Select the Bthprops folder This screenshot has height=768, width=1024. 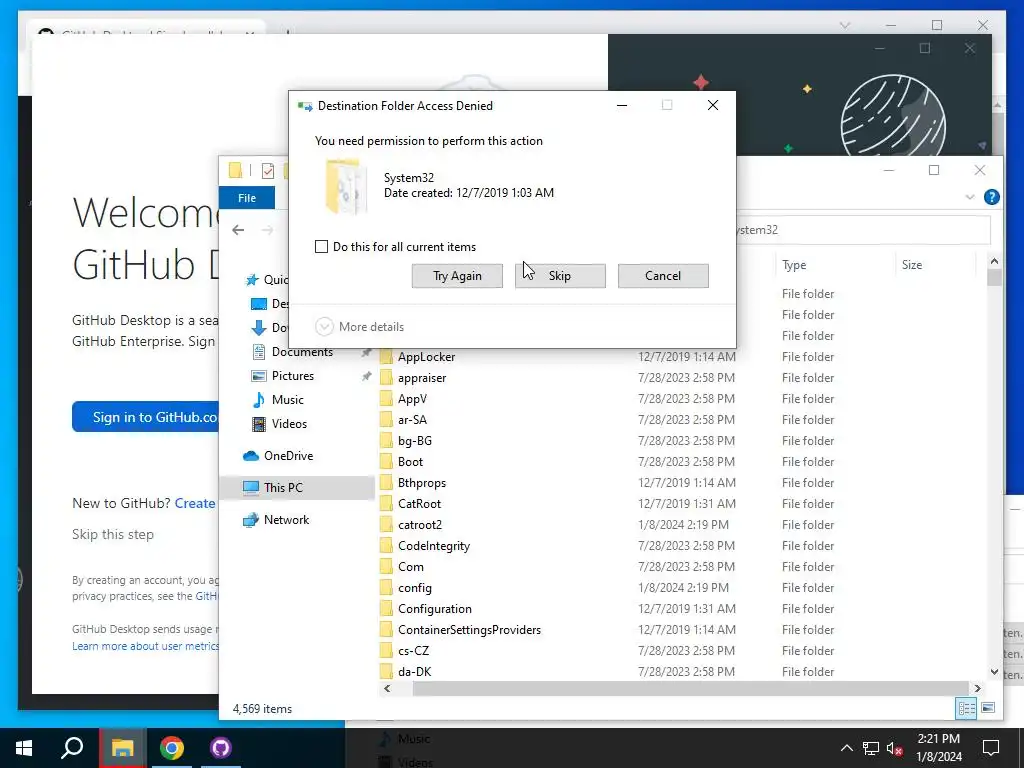[x=422, y=483]
